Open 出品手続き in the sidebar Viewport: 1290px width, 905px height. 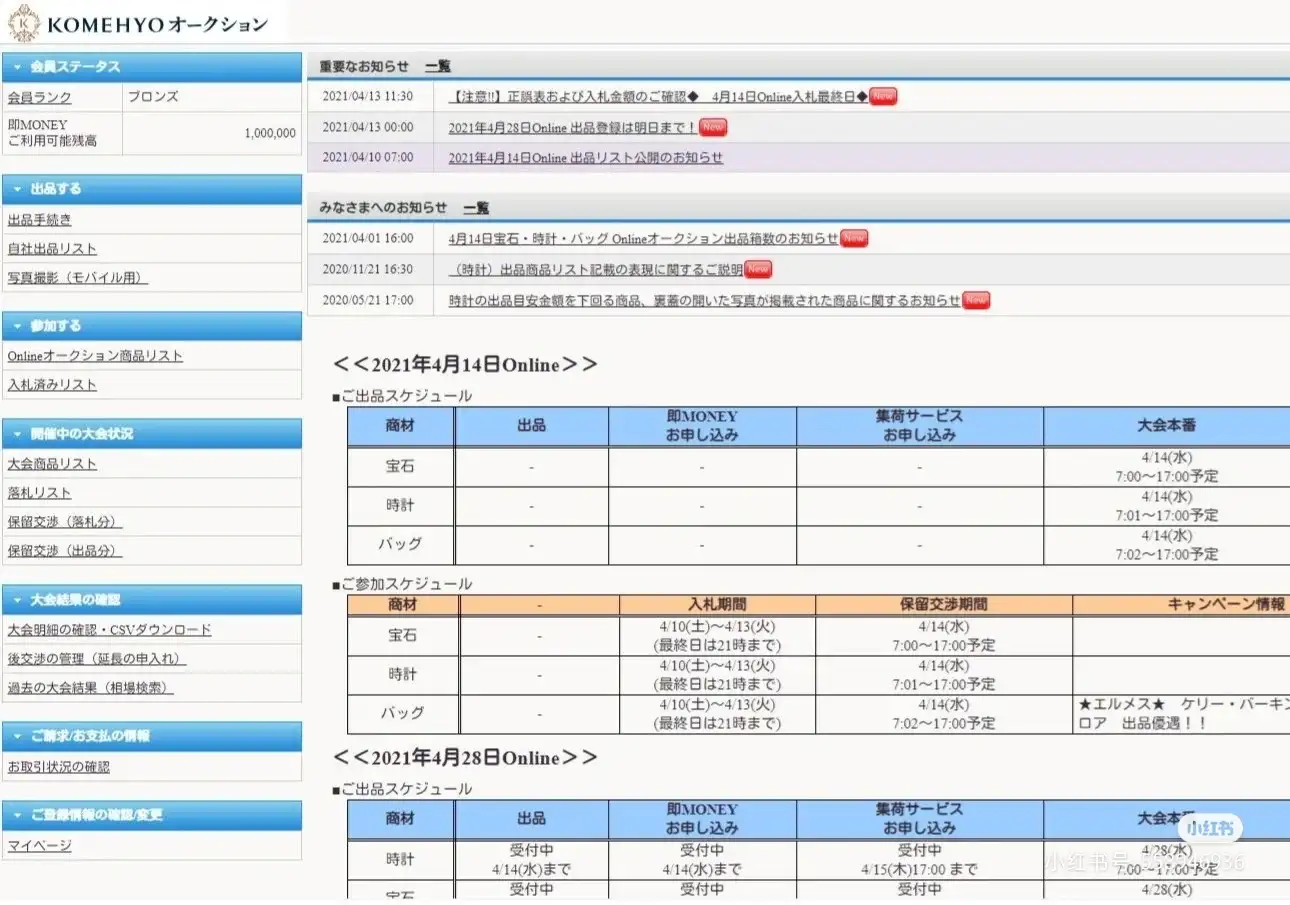(x=39, y=220)
